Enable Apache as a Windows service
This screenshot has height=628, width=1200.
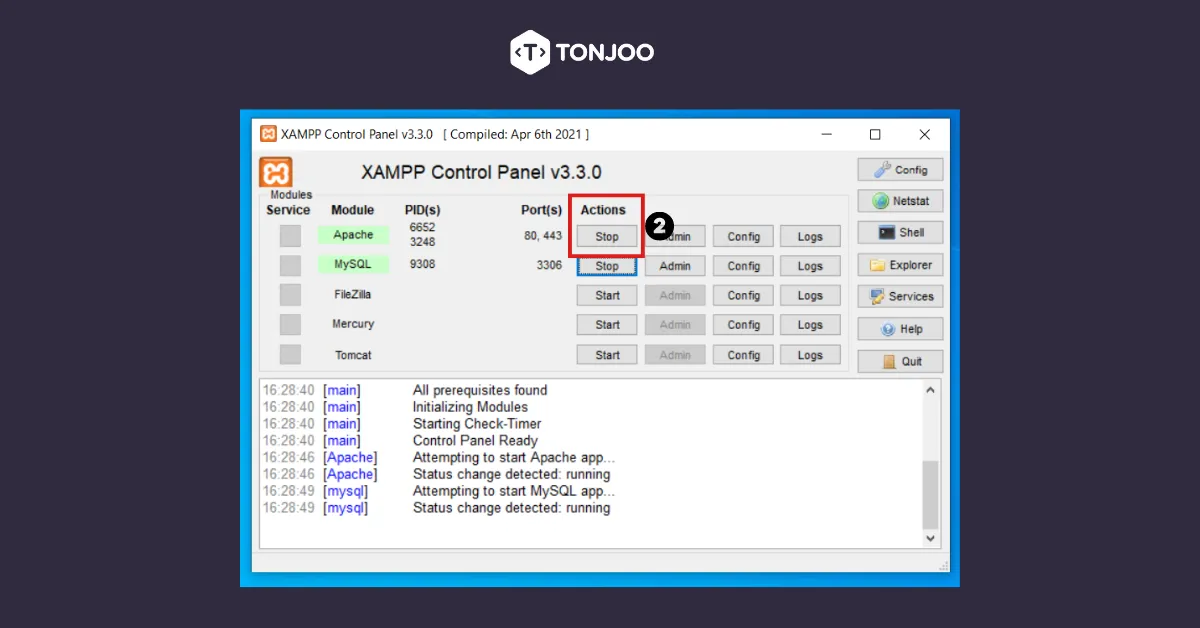pyautogui.click(x=290, y=235)
